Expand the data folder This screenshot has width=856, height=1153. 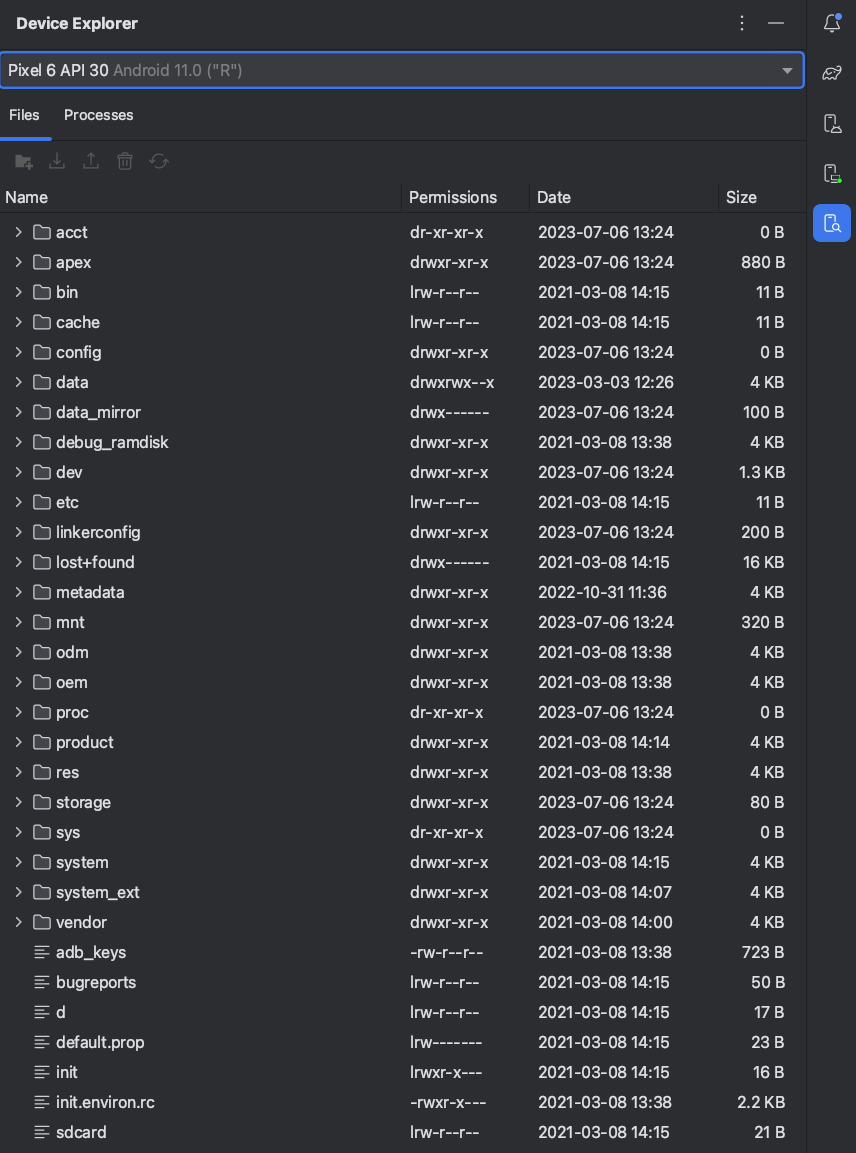coord(18,382)
